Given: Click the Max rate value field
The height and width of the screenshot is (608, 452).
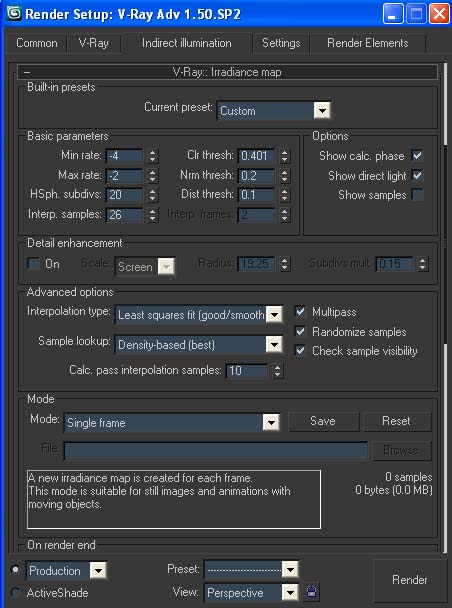Looking at the screenshot, I should coord(125,176).
